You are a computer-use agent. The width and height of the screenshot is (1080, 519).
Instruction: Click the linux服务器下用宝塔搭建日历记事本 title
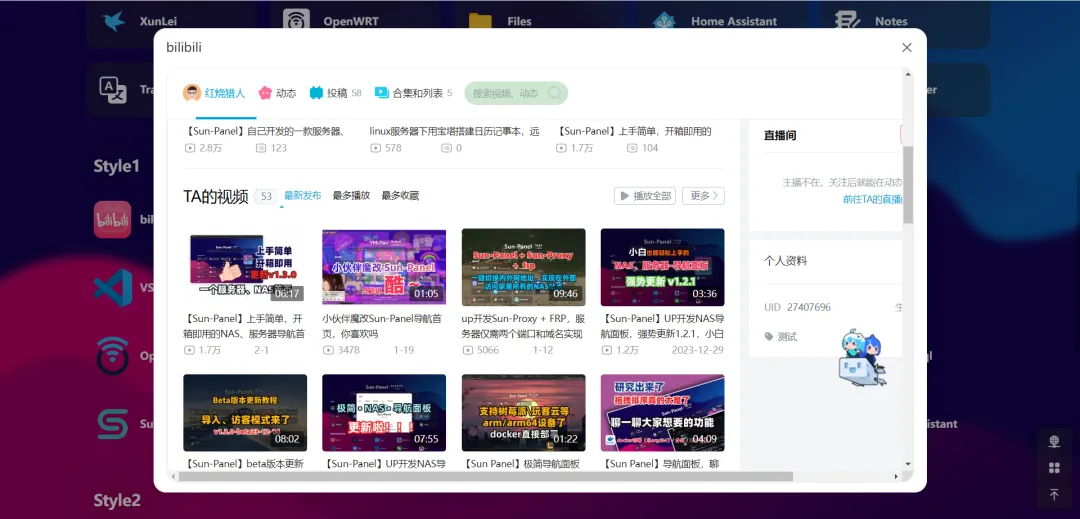click(x=455, y=131)
